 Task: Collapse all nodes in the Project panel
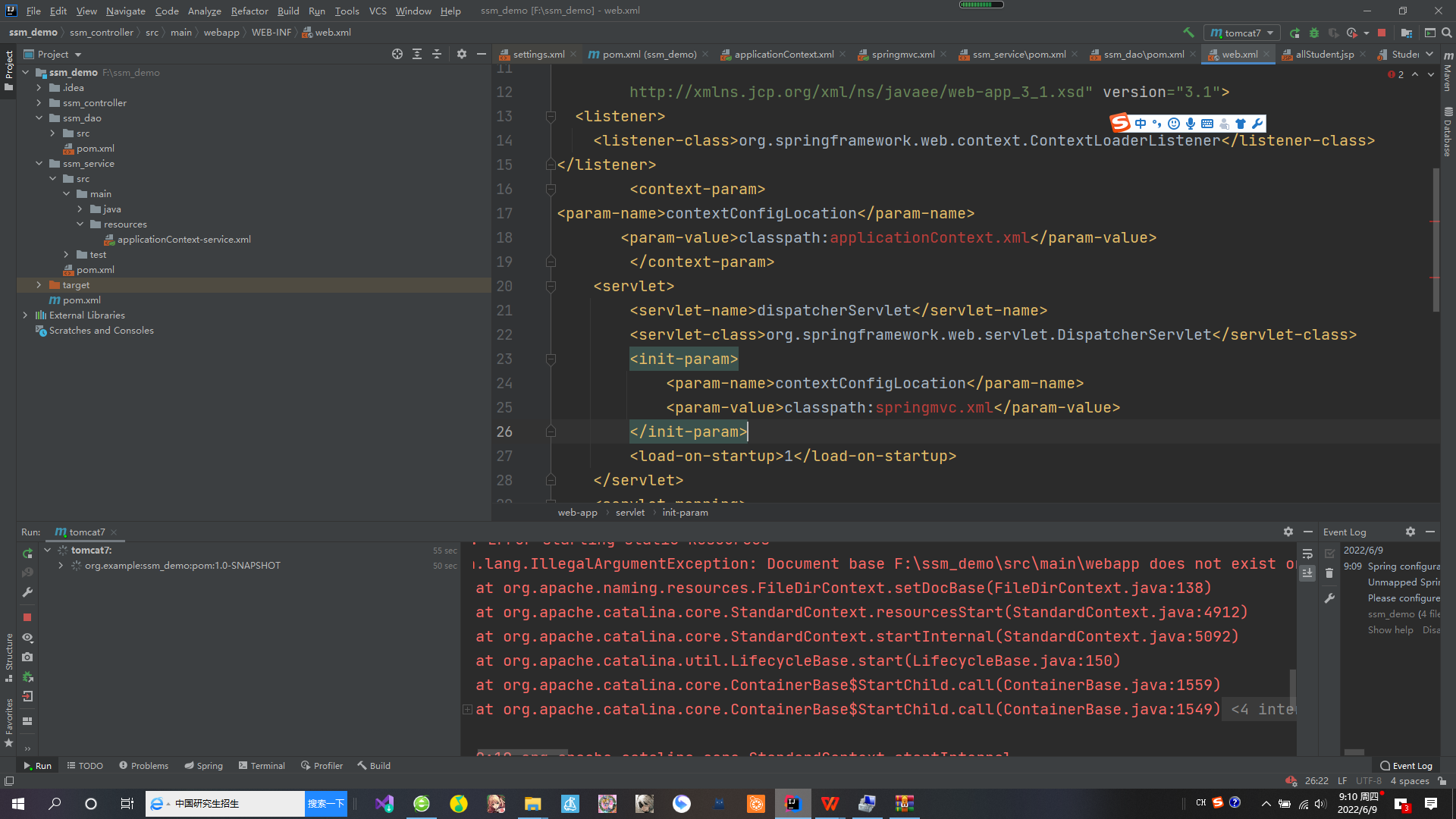pyautogui.click(x=437, y=54)
